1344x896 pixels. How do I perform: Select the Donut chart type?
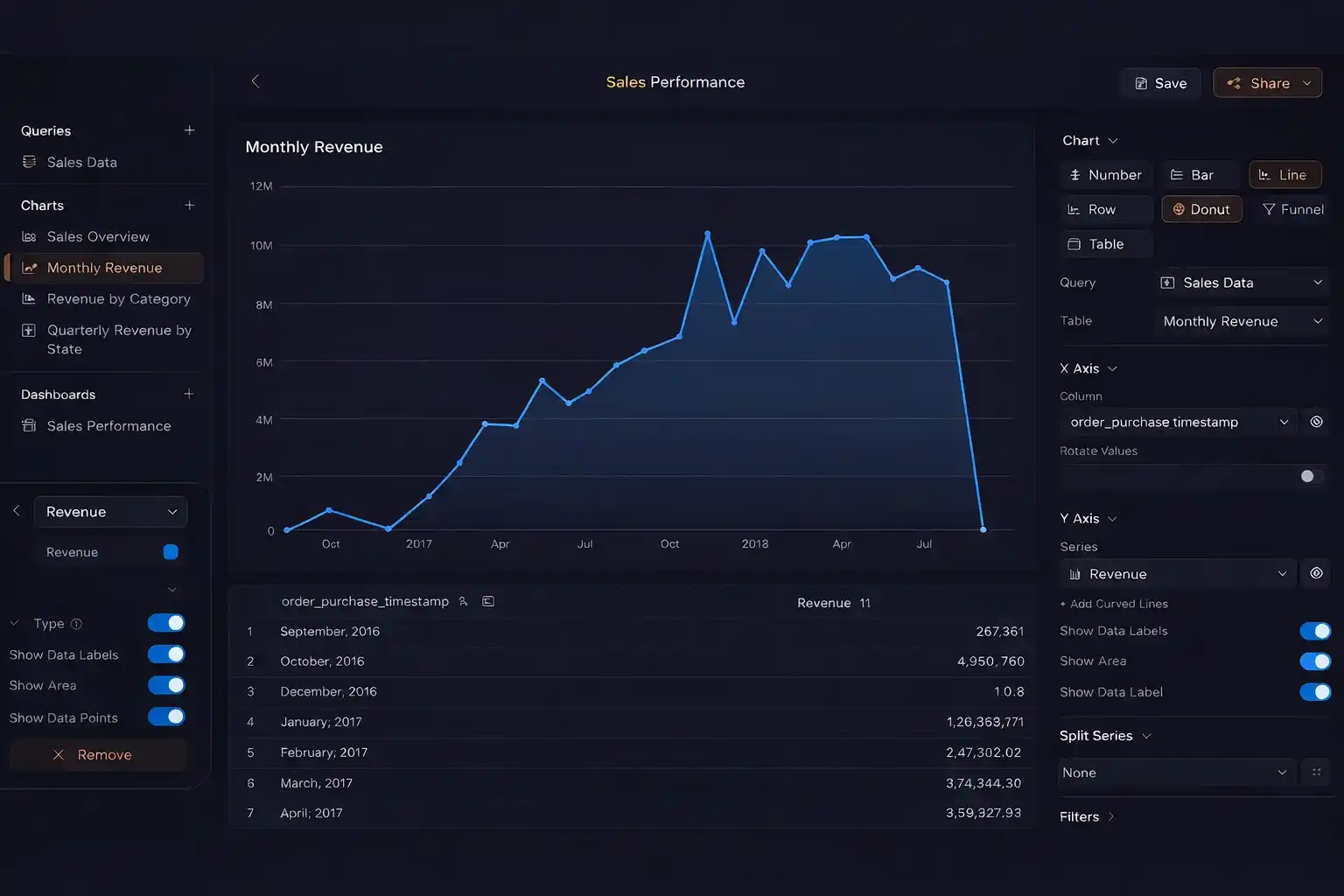(1201, 209)
